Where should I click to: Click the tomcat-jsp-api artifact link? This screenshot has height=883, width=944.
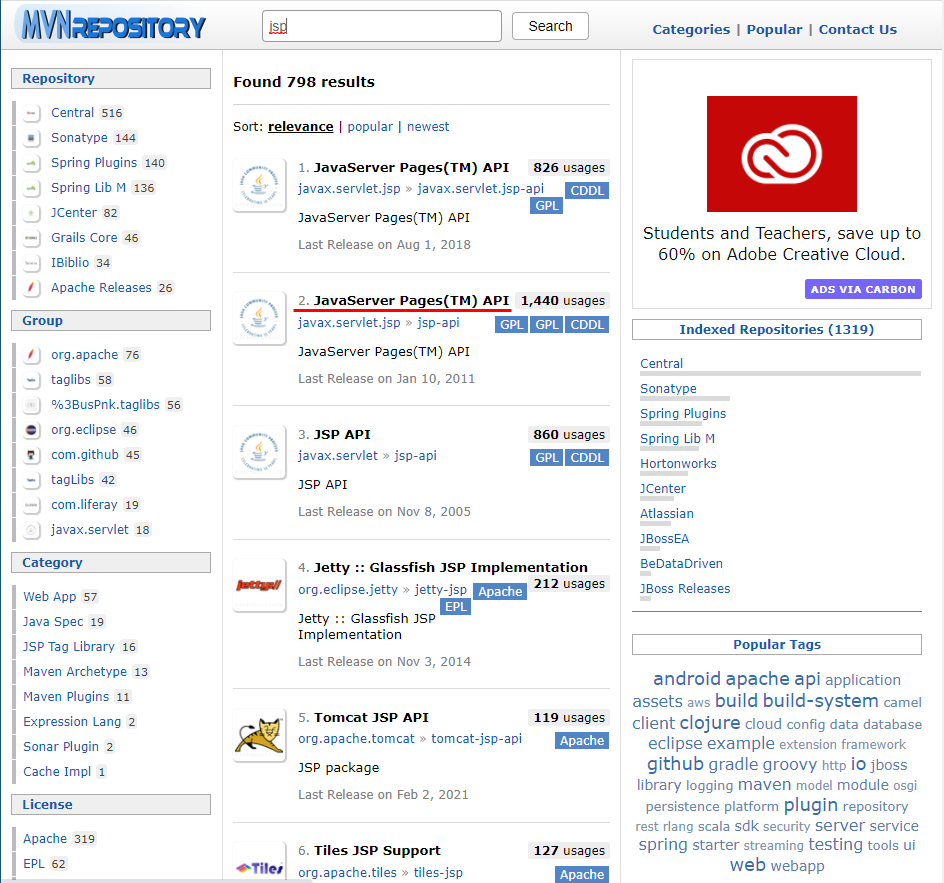(476, 739)
